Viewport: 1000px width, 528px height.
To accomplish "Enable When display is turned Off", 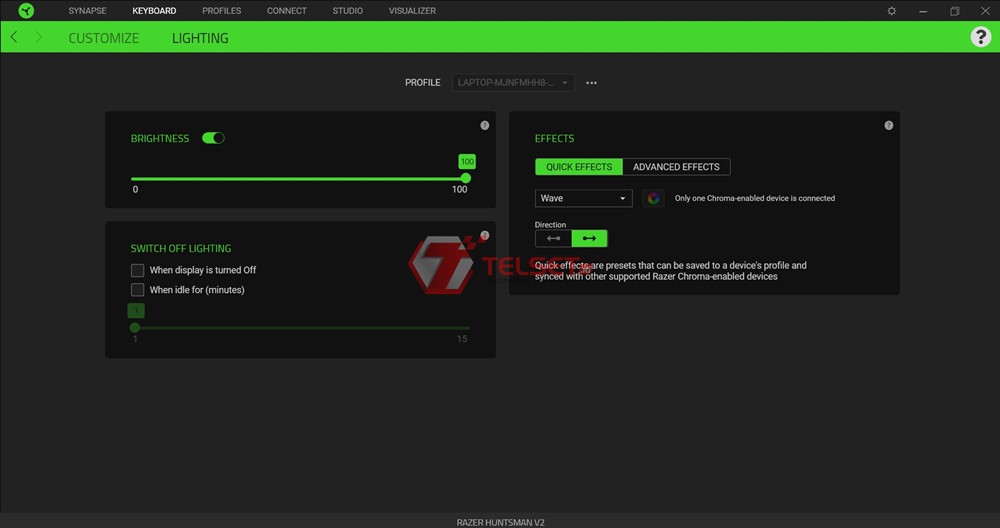I will pyautogui.click(x=138, y=270).
